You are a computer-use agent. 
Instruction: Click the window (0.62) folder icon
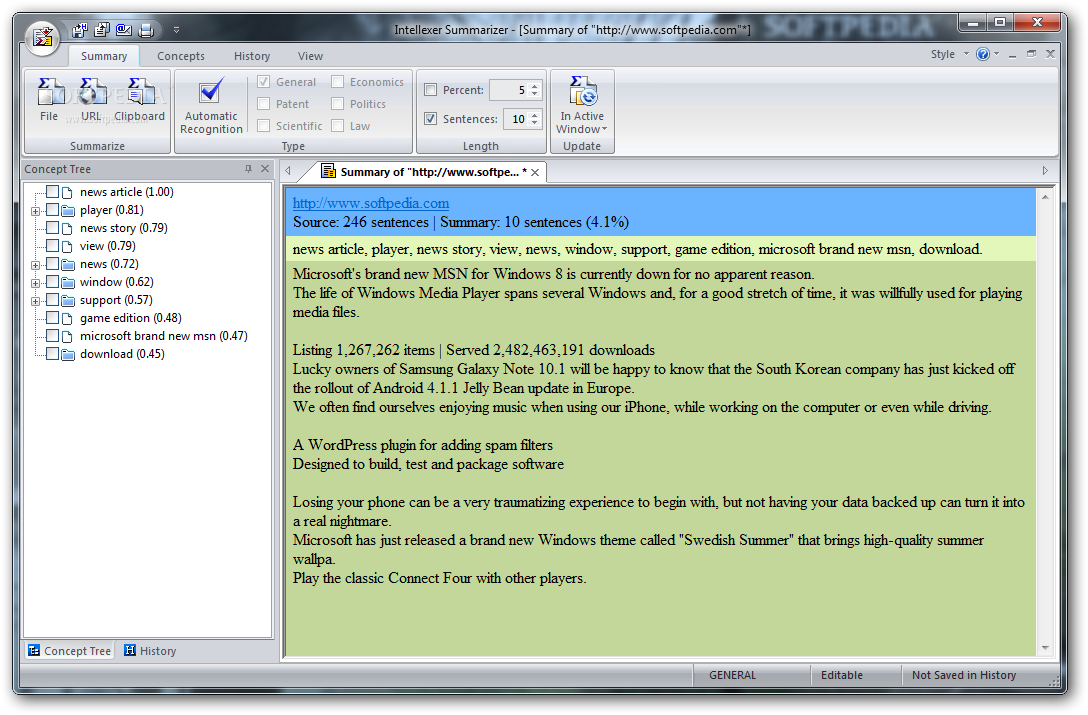(68, 283)
